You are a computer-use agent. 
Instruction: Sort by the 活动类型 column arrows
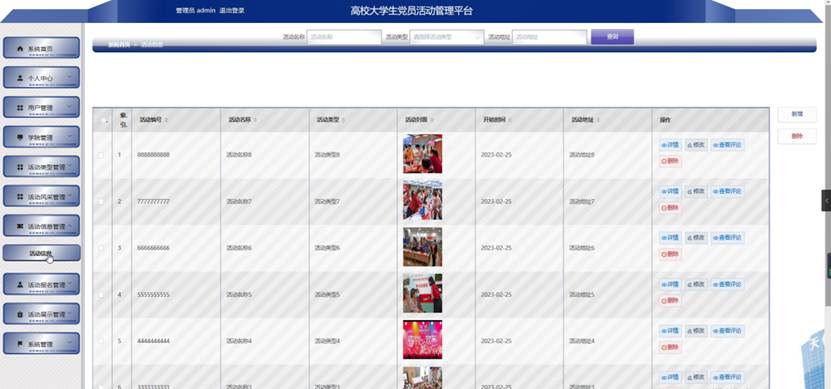point(343,120)
